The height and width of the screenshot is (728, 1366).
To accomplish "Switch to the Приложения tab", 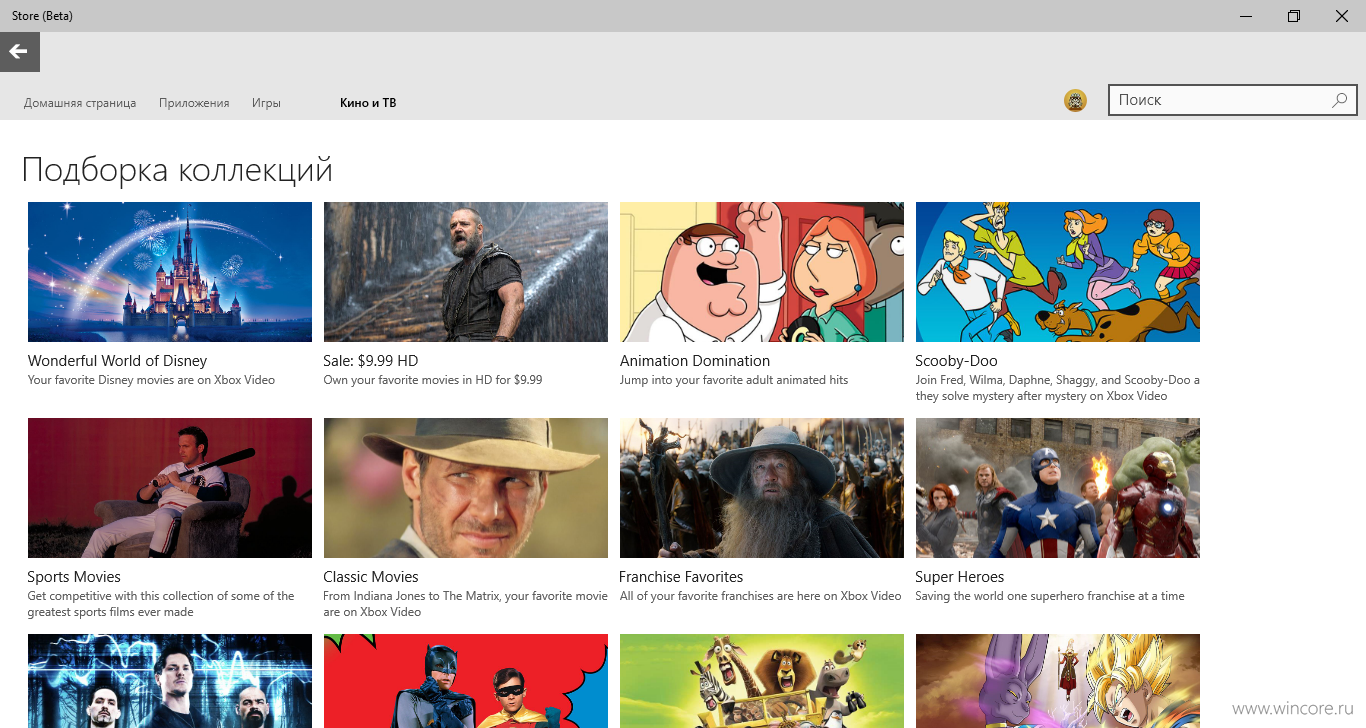I will click(194, 103).
